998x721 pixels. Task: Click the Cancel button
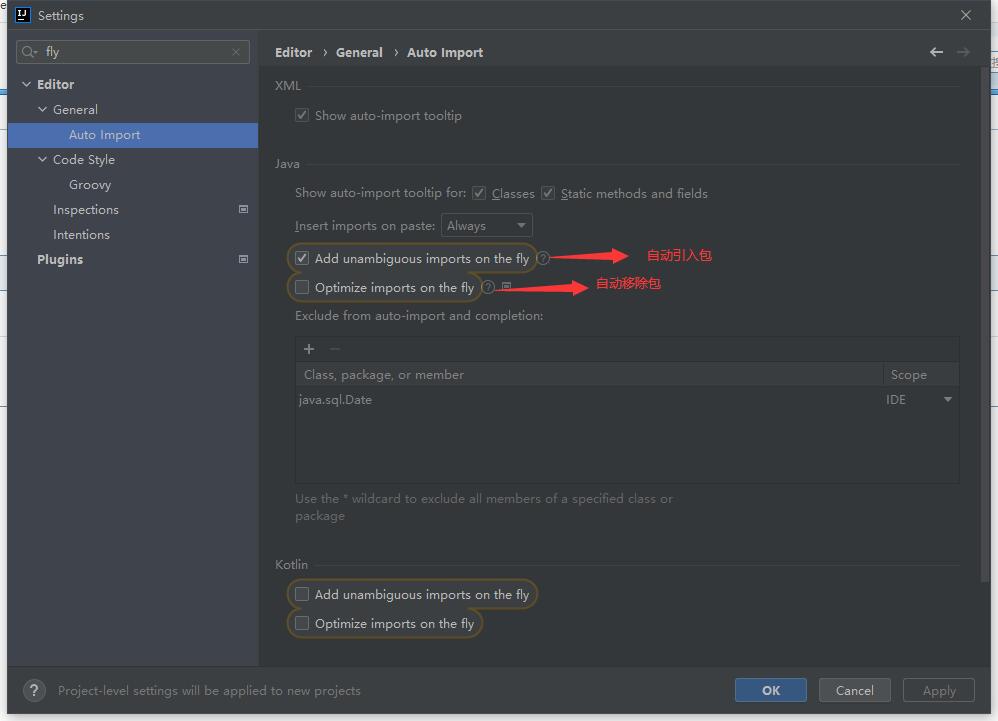pyautogui.click(x=854, y=690)
